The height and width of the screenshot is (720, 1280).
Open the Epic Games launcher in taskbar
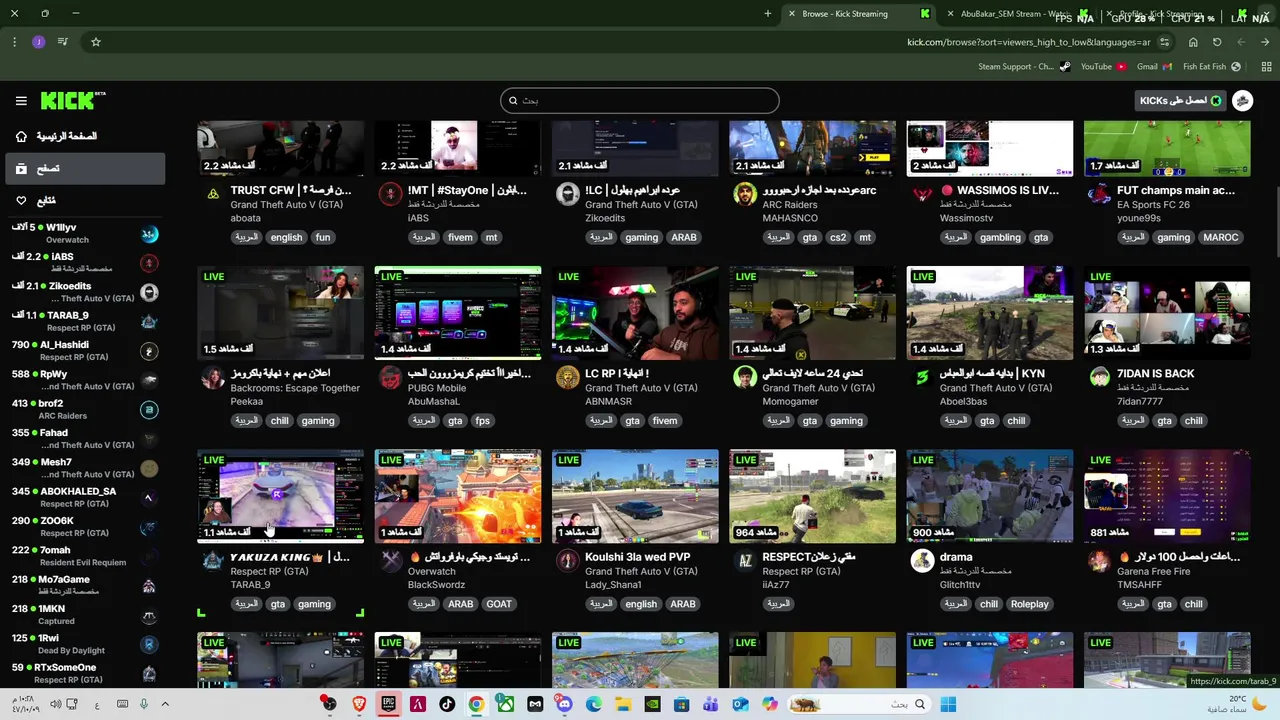388,704
